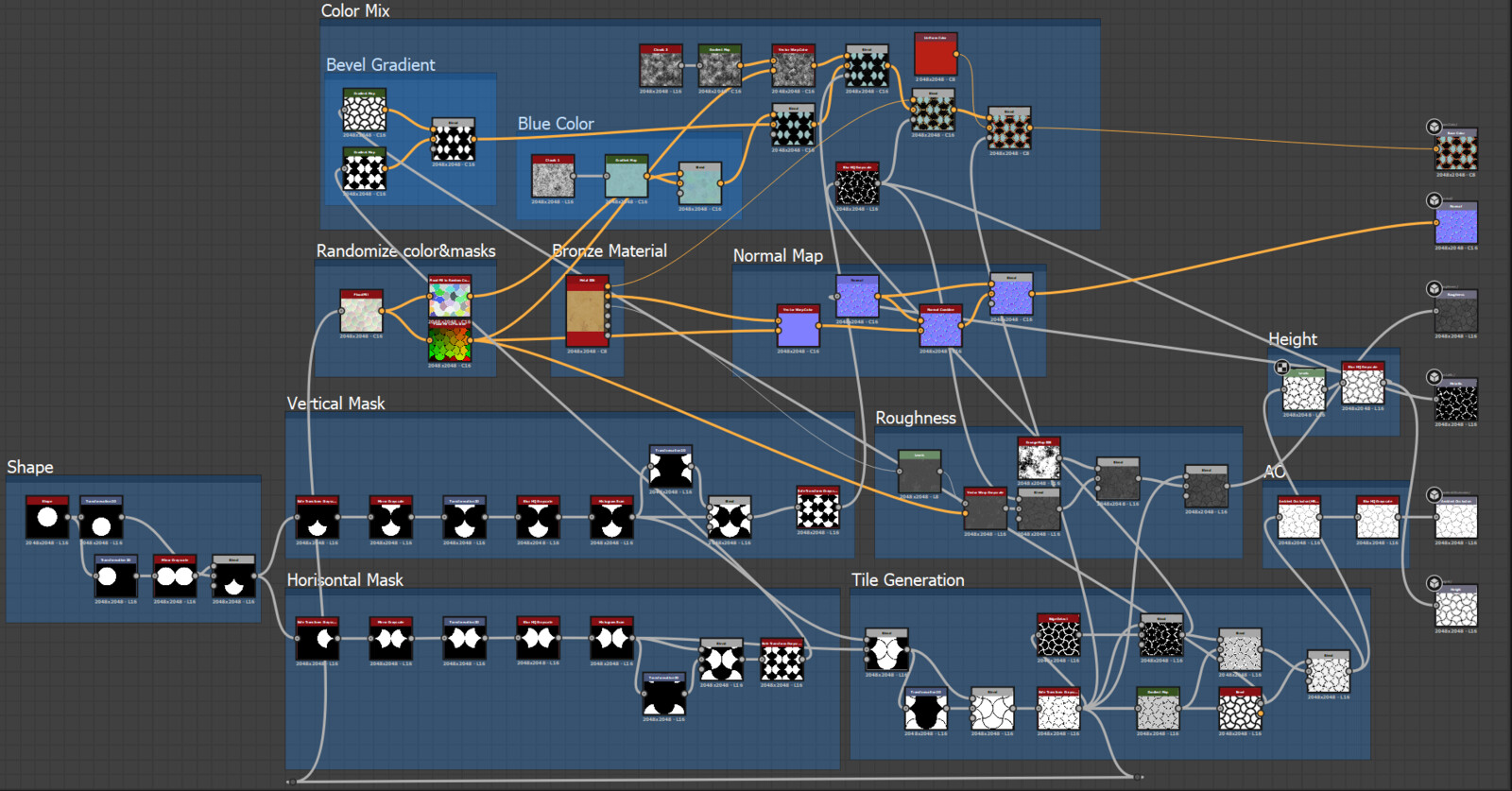Select the Base Color output node thumbnail
Viewport: 1512px width, 791px height.
click(x=1455, y=151)
